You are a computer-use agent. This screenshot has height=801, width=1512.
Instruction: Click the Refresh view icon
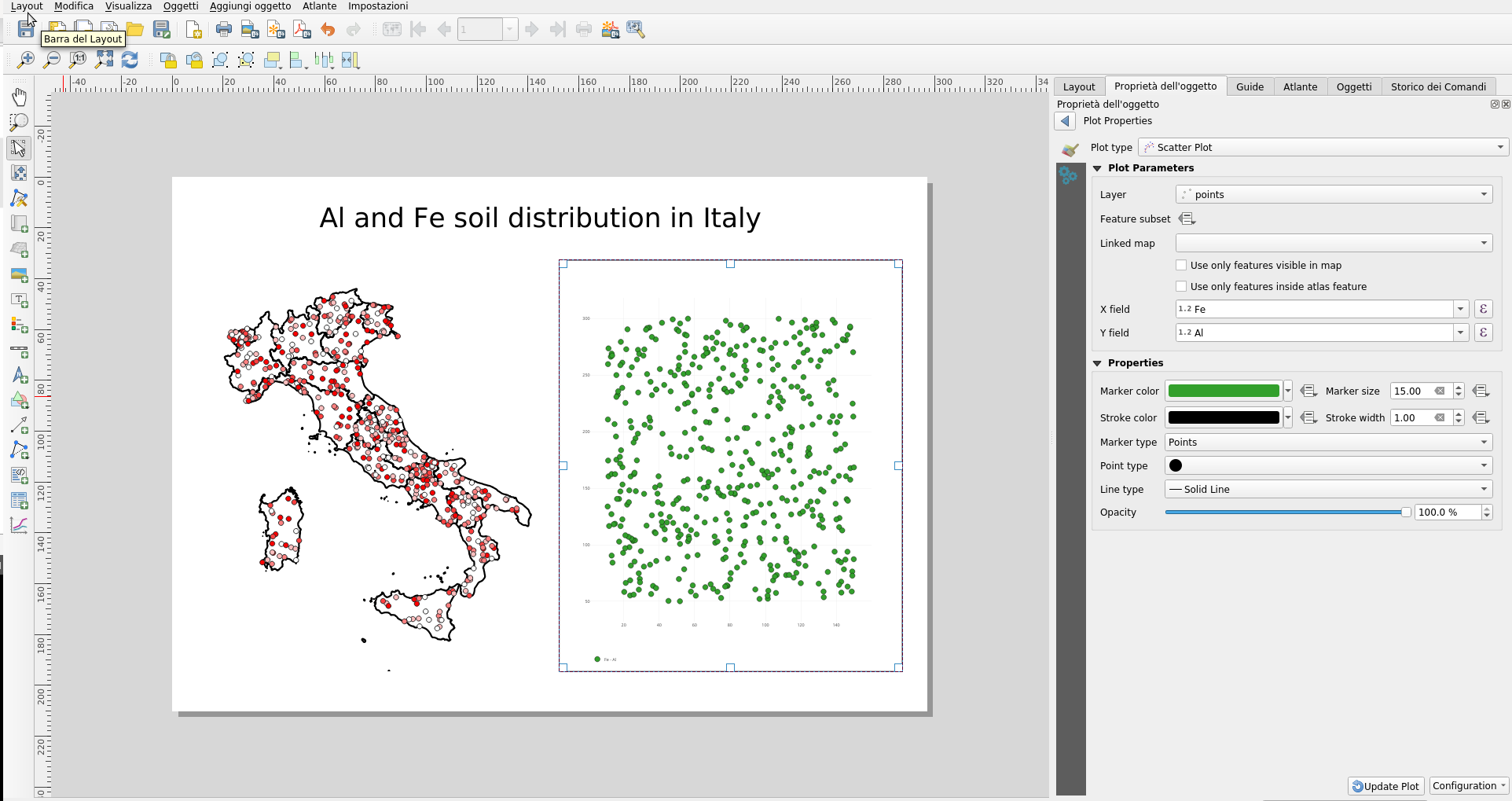[x=130, y=59]
